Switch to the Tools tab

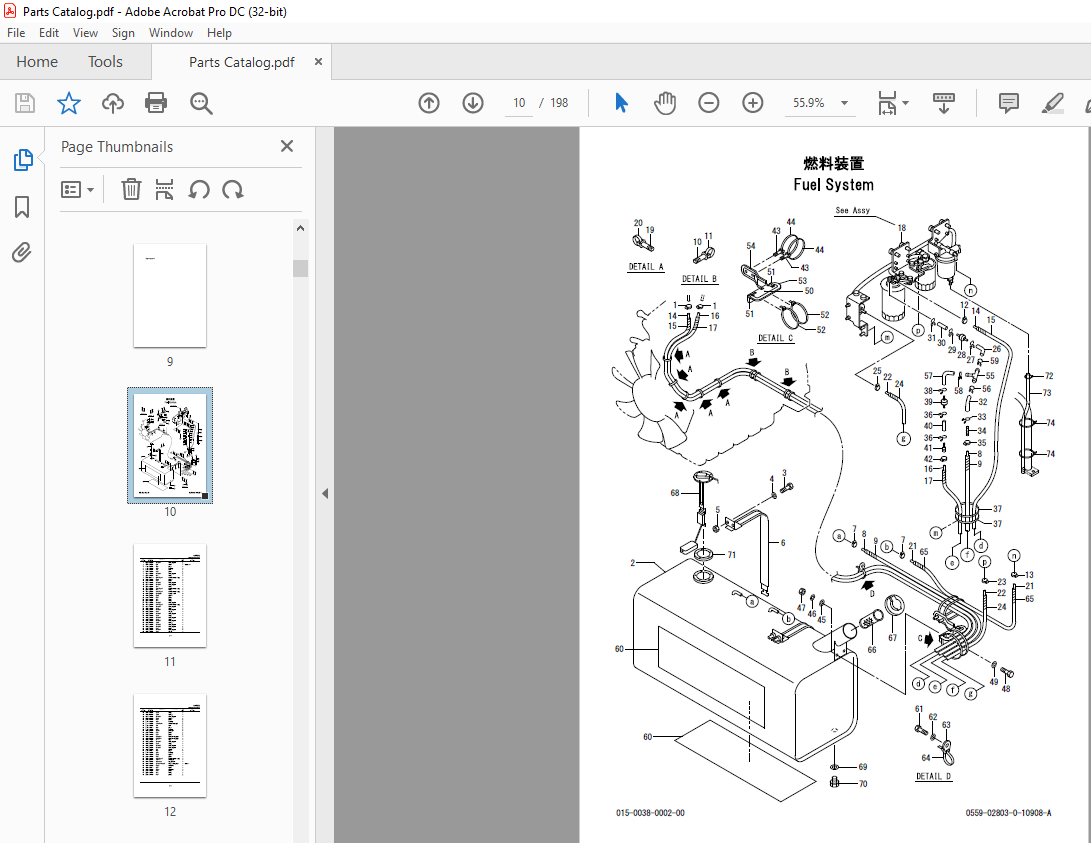tap(105, 62)
